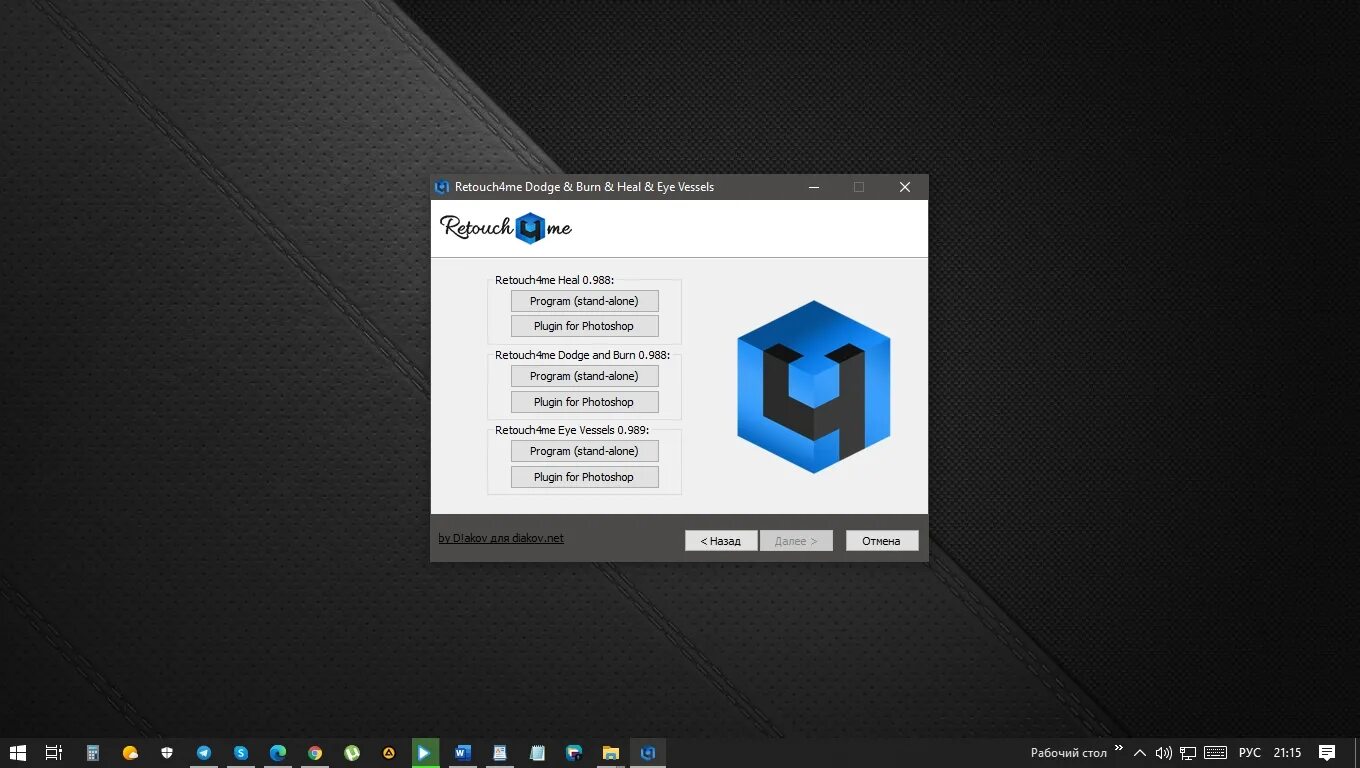Image resolution: width=1360 pixels, height=768 pixels.
Task: Choose Eye Vessels Program (stand-alone) option
Action: pos(584,451)
